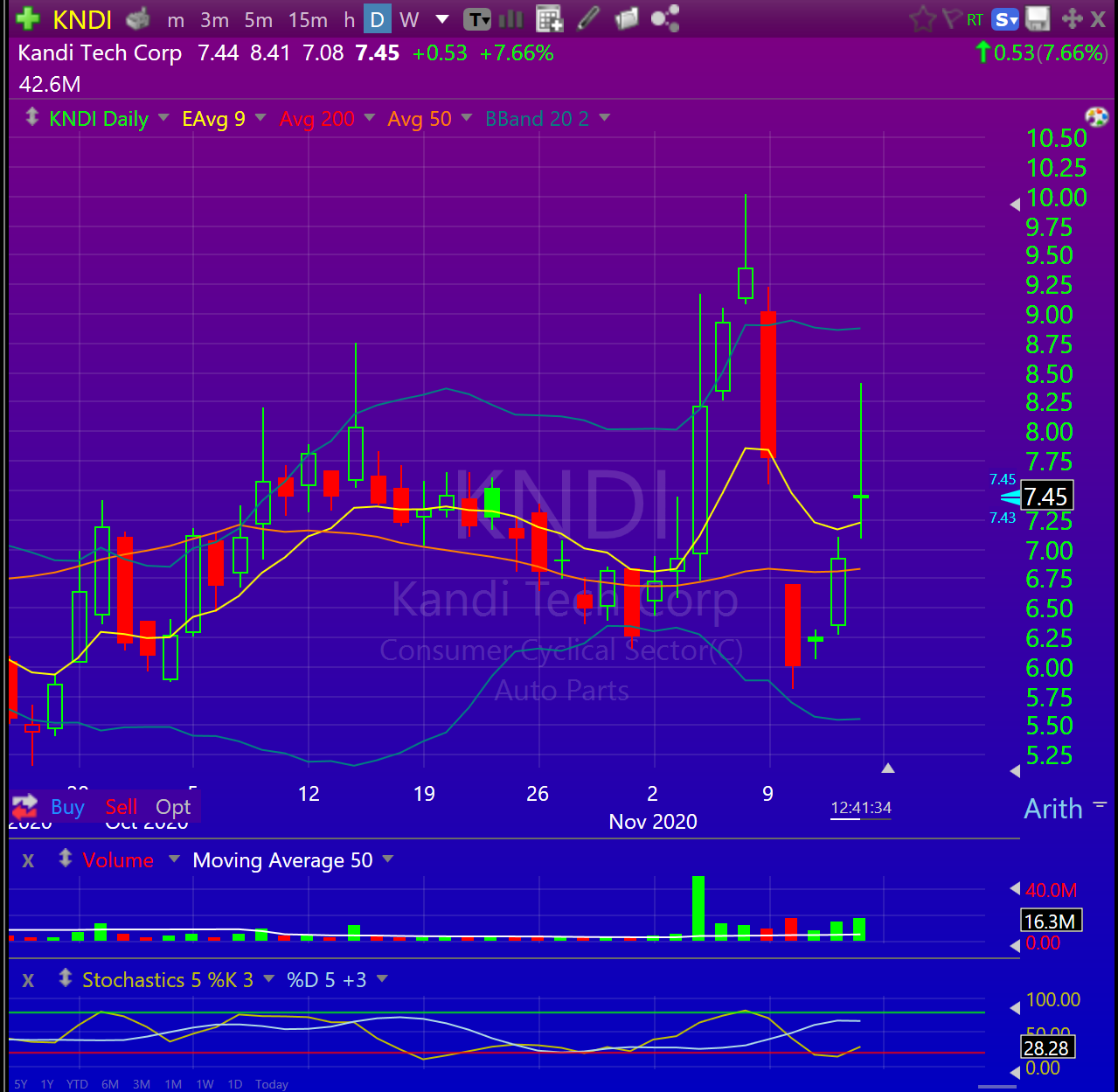
Task: Open the BBand 20 2 dropdown arrow
Action: pos(605,118)
